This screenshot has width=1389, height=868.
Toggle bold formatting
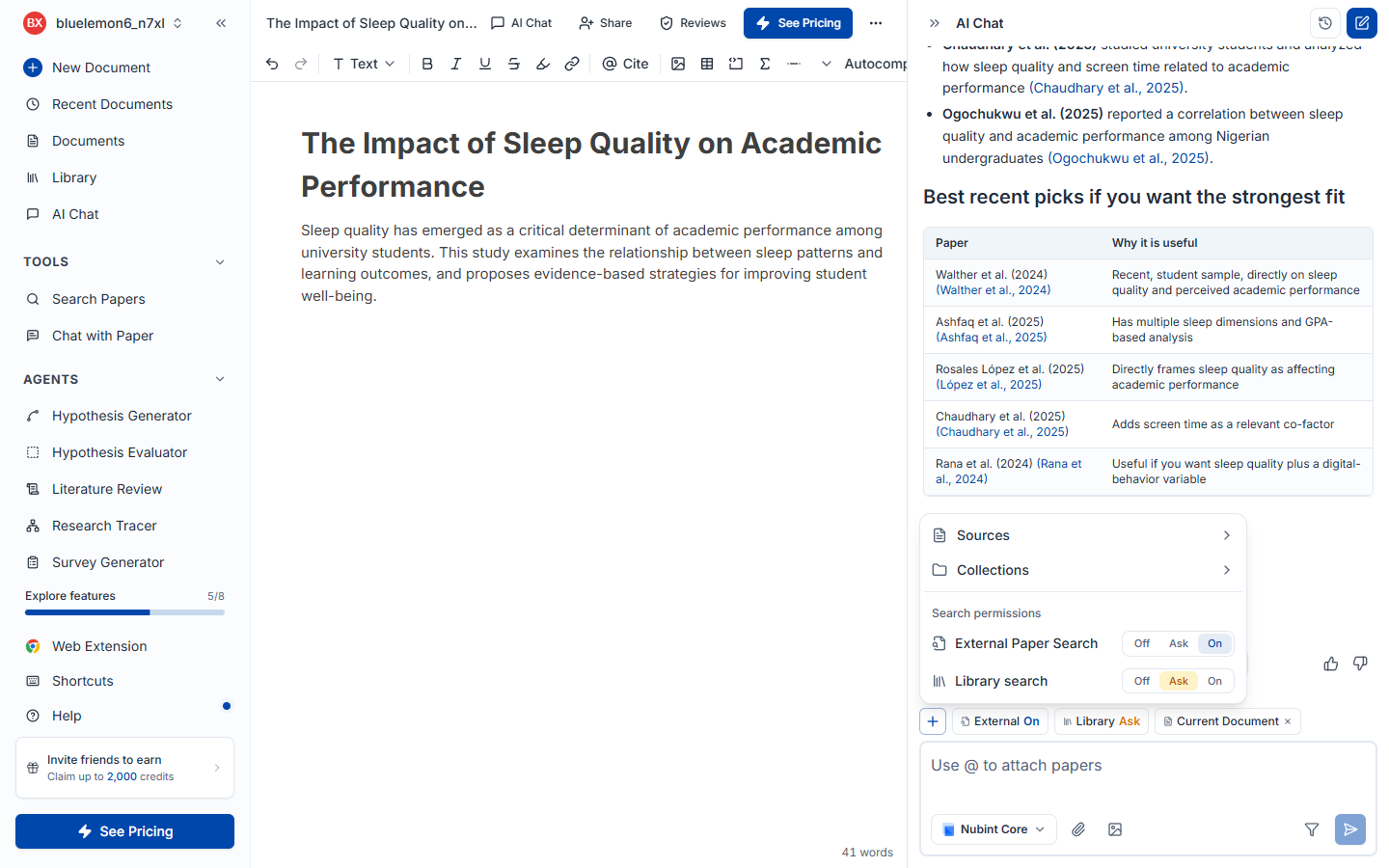click(x=427, y=64)
